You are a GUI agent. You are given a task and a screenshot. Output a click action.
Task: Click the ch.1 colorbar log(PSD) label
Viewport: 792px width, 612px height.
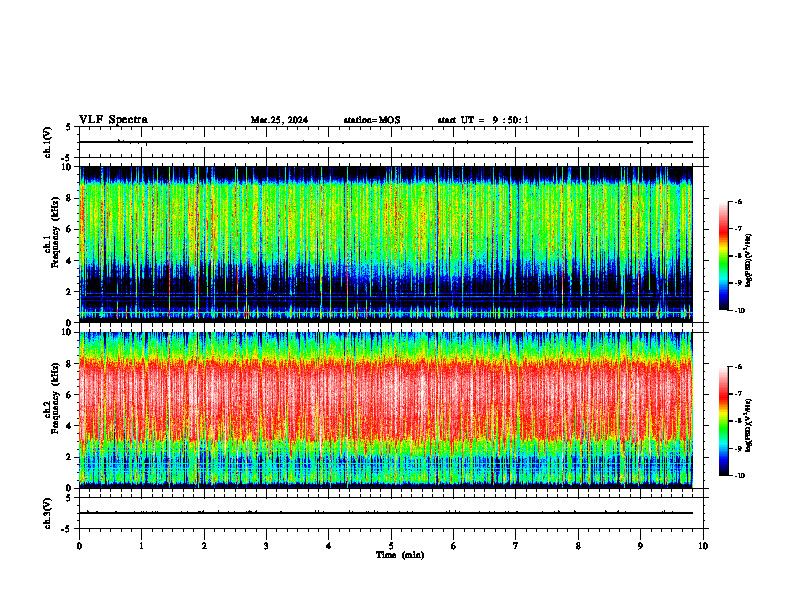tap(749, 260)
